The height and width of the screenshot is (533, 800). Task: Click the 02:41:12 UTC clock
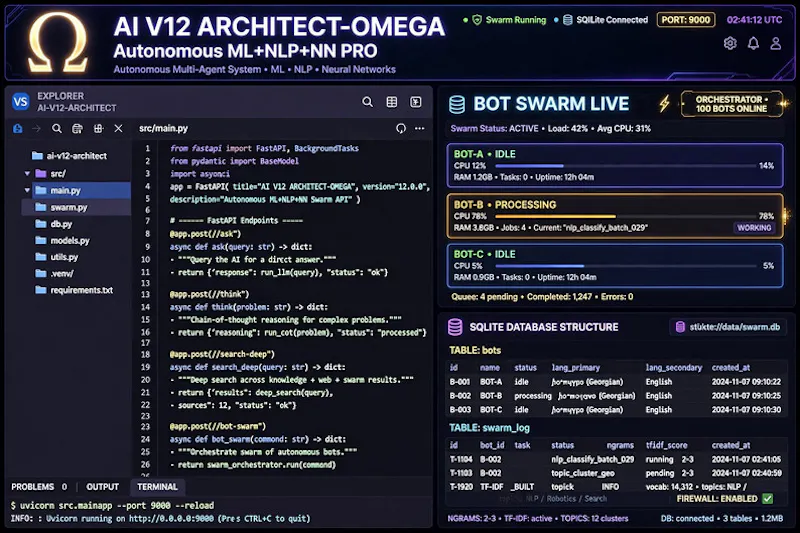(754, 20)
